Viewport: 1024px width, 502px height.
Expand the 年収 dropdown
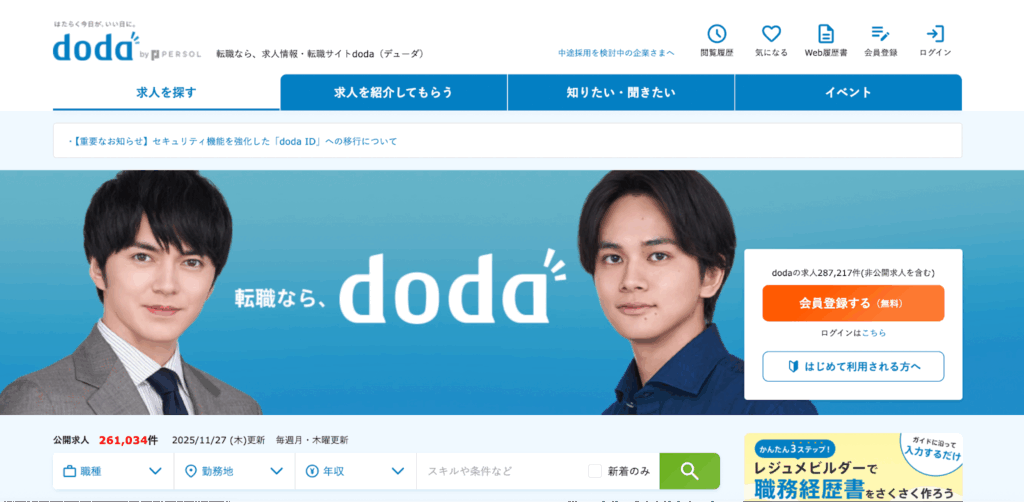pyautogui.click(x=356, y=471)
